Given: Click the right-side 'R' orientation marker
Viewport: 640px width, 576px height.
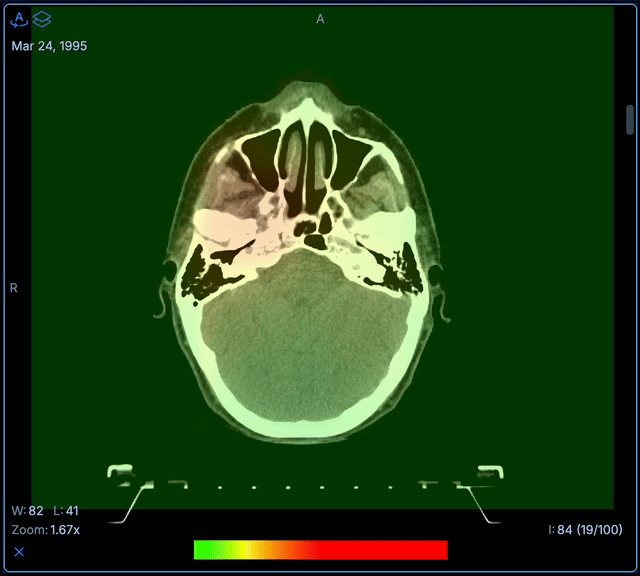Looking at the screenshot, I should [x=14, y=288].
